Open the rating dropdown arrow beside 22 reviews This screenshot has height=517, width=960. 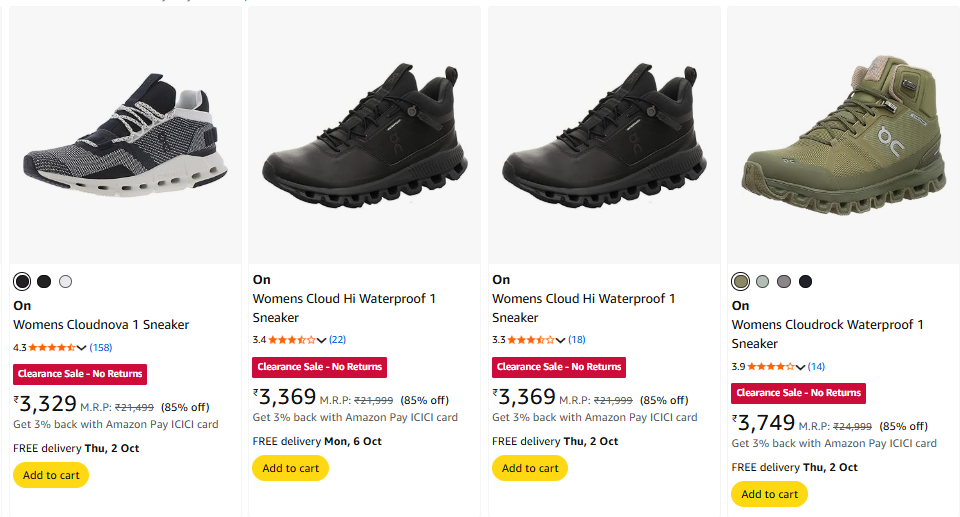(x=321, y=340)
